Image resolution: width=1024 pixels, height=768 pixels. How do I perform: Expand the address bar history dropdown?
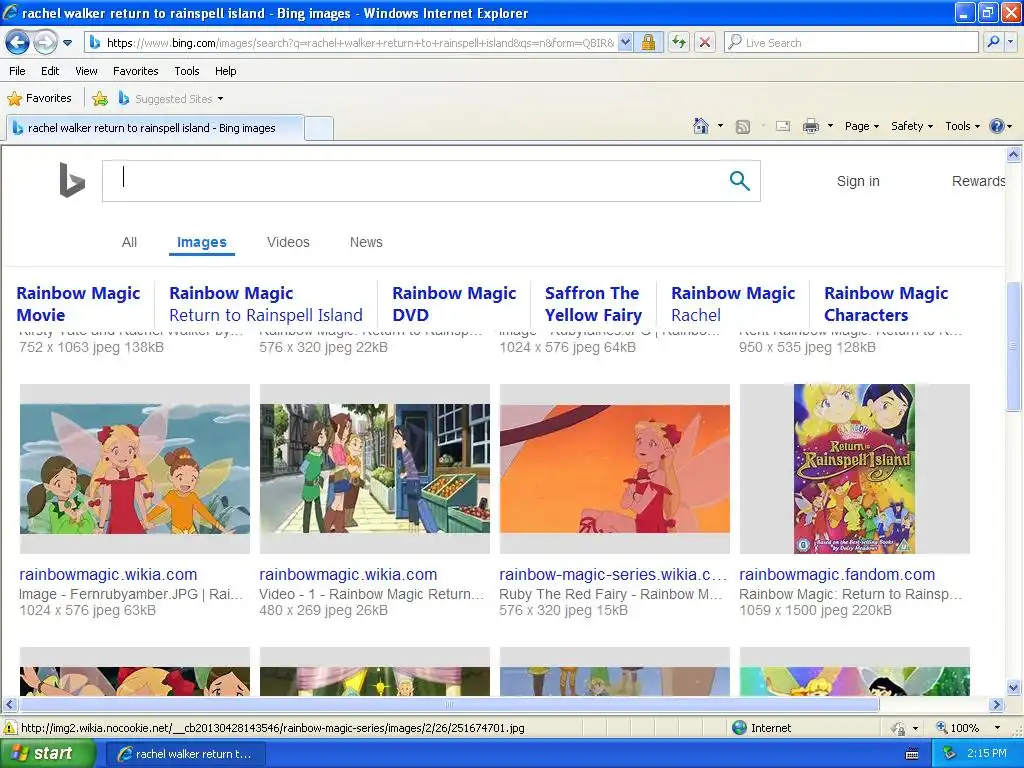pos(625,43)
